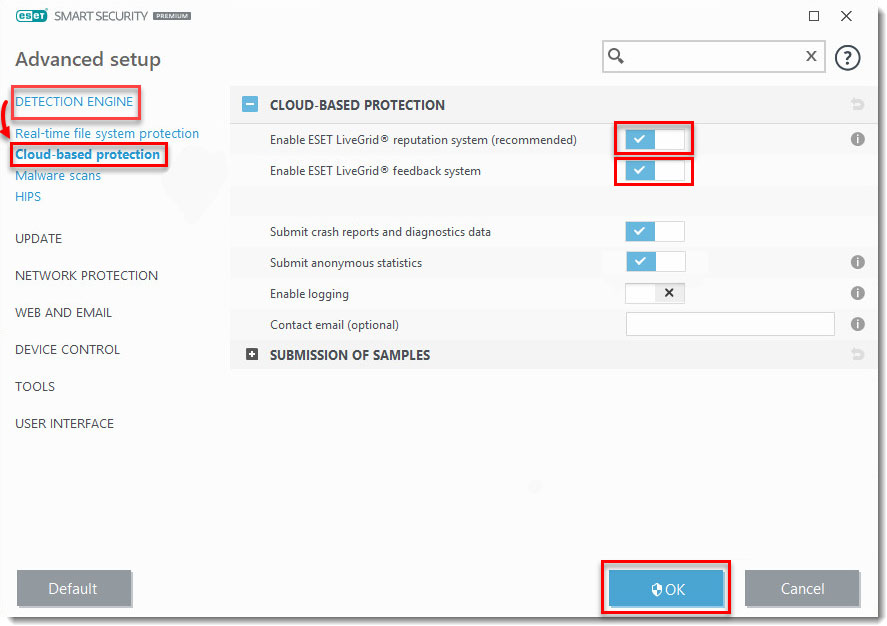This screenshot has width=887, height=626.
Task: Clear the search field with X
Action: pyautogui.click(x=811, y=56)
